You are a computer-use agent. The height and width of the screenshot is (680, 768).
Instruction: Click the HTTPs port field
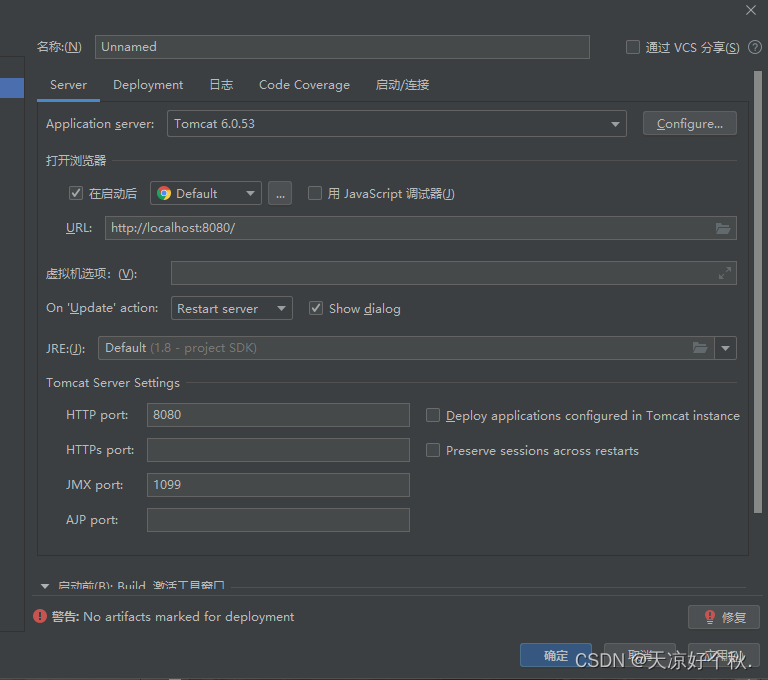(x=278, y=450)
